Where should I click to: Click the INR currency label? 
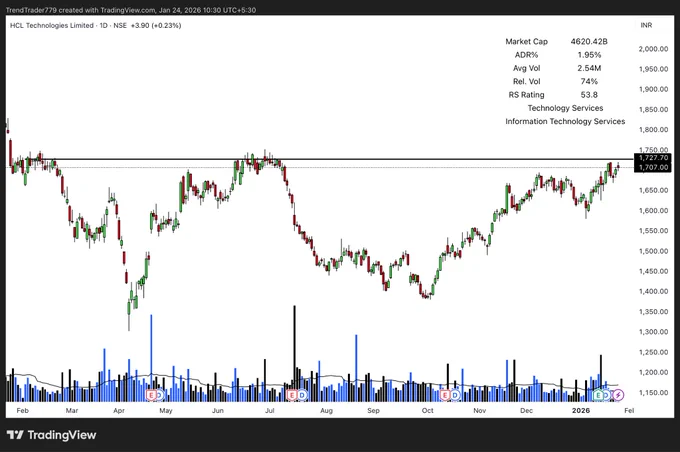point(646,25)
